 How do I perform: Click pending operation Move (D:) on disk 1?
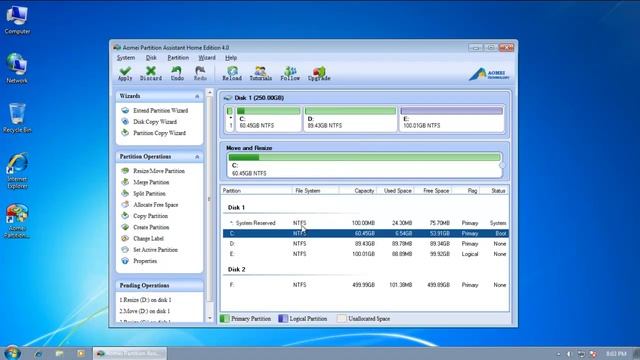pos(144,311)
